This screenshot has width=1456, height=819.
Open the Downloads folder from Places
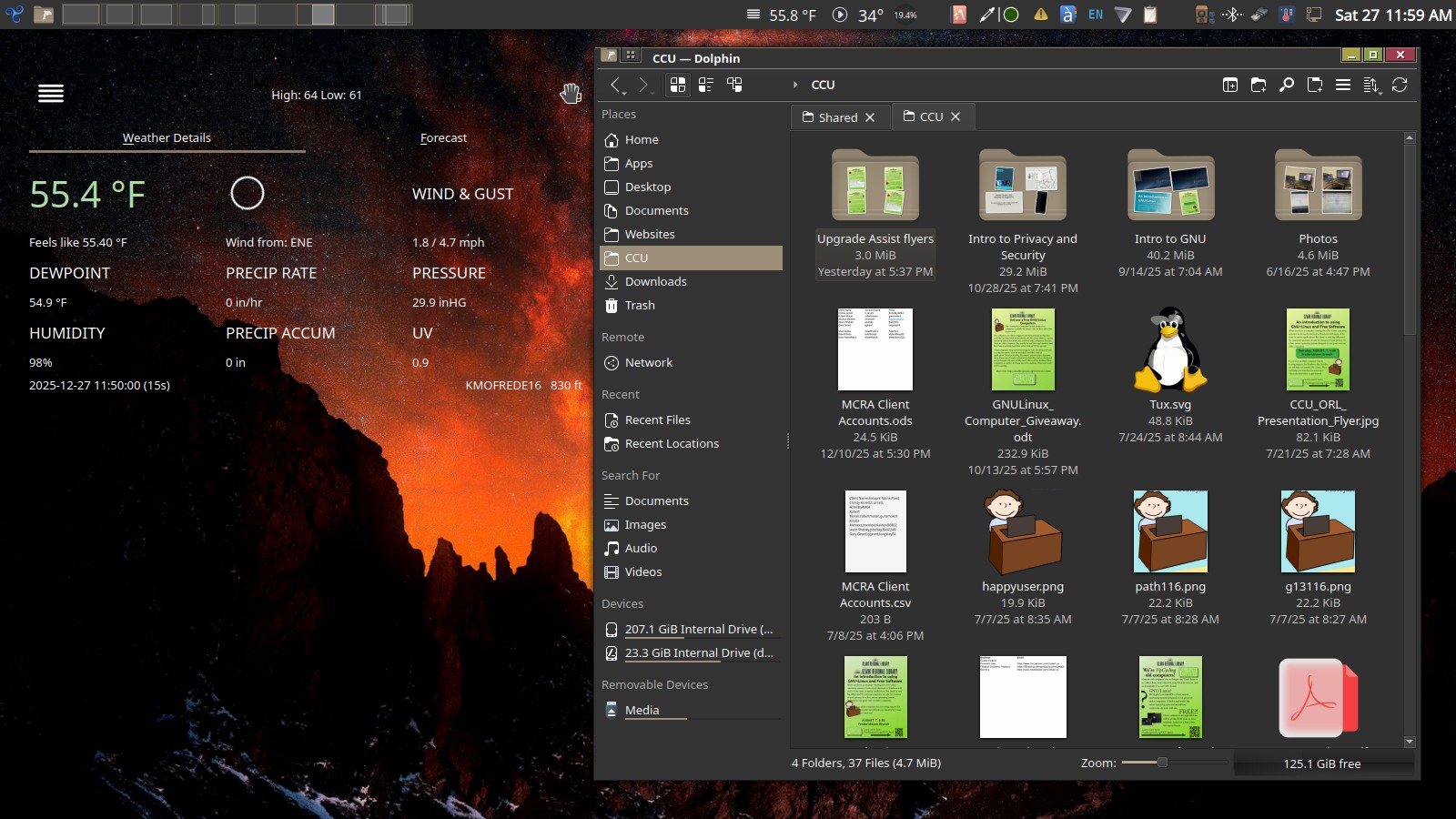click(x=657, y=281)
